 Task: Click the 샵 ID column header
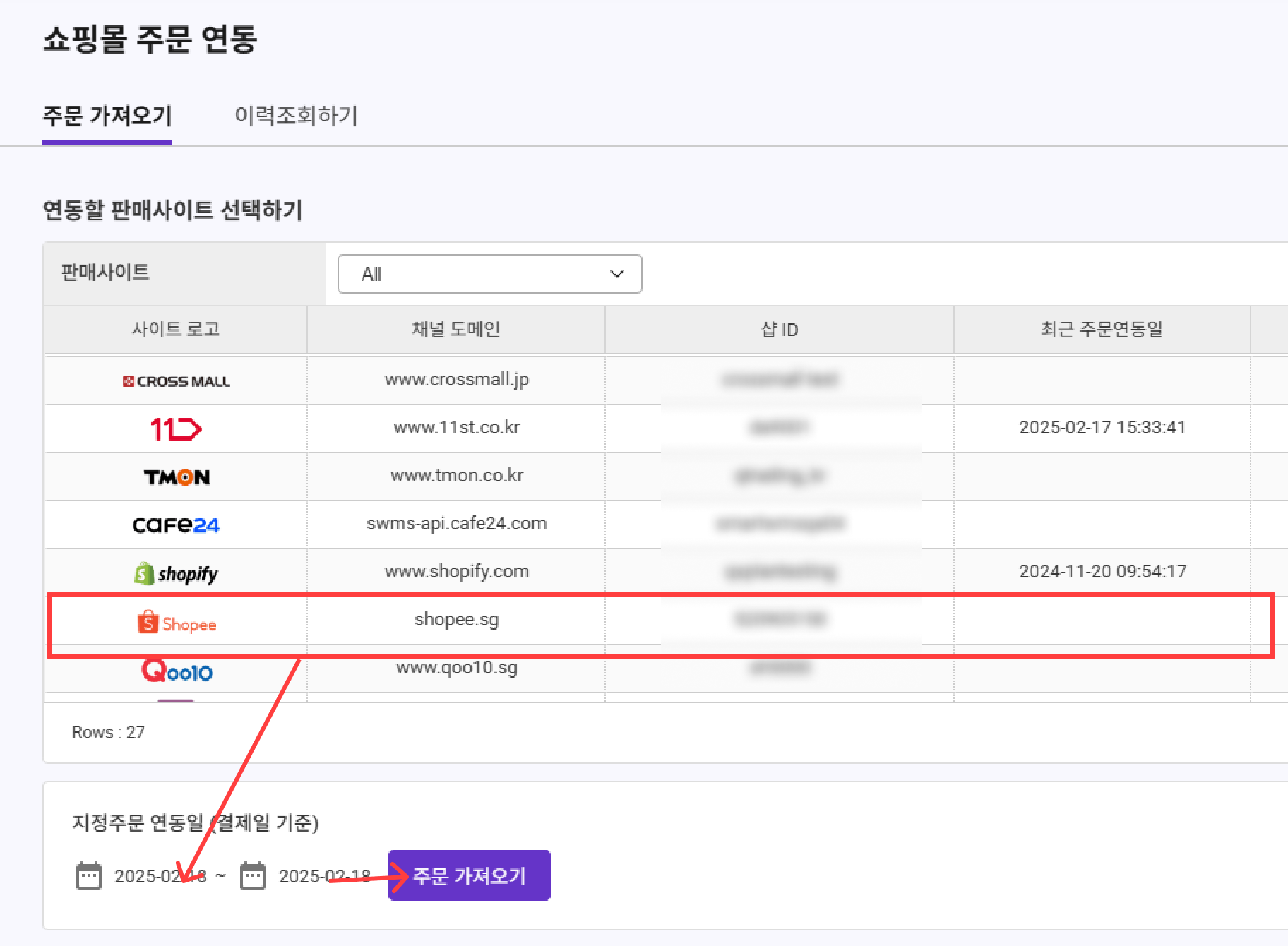[780, 329]
